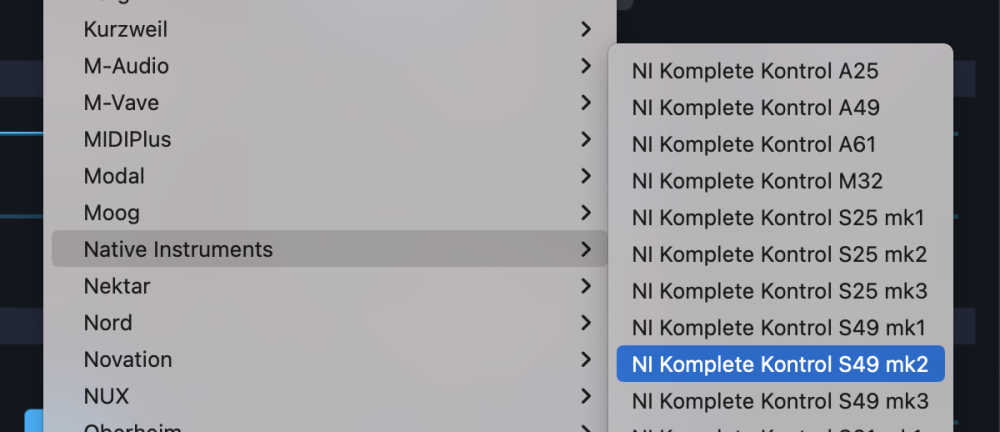Image resolution: width=1000 pixels, height=432 pixels.
Task: Choose NI Komplete Kontrol A25
Action: pos(781,71)
